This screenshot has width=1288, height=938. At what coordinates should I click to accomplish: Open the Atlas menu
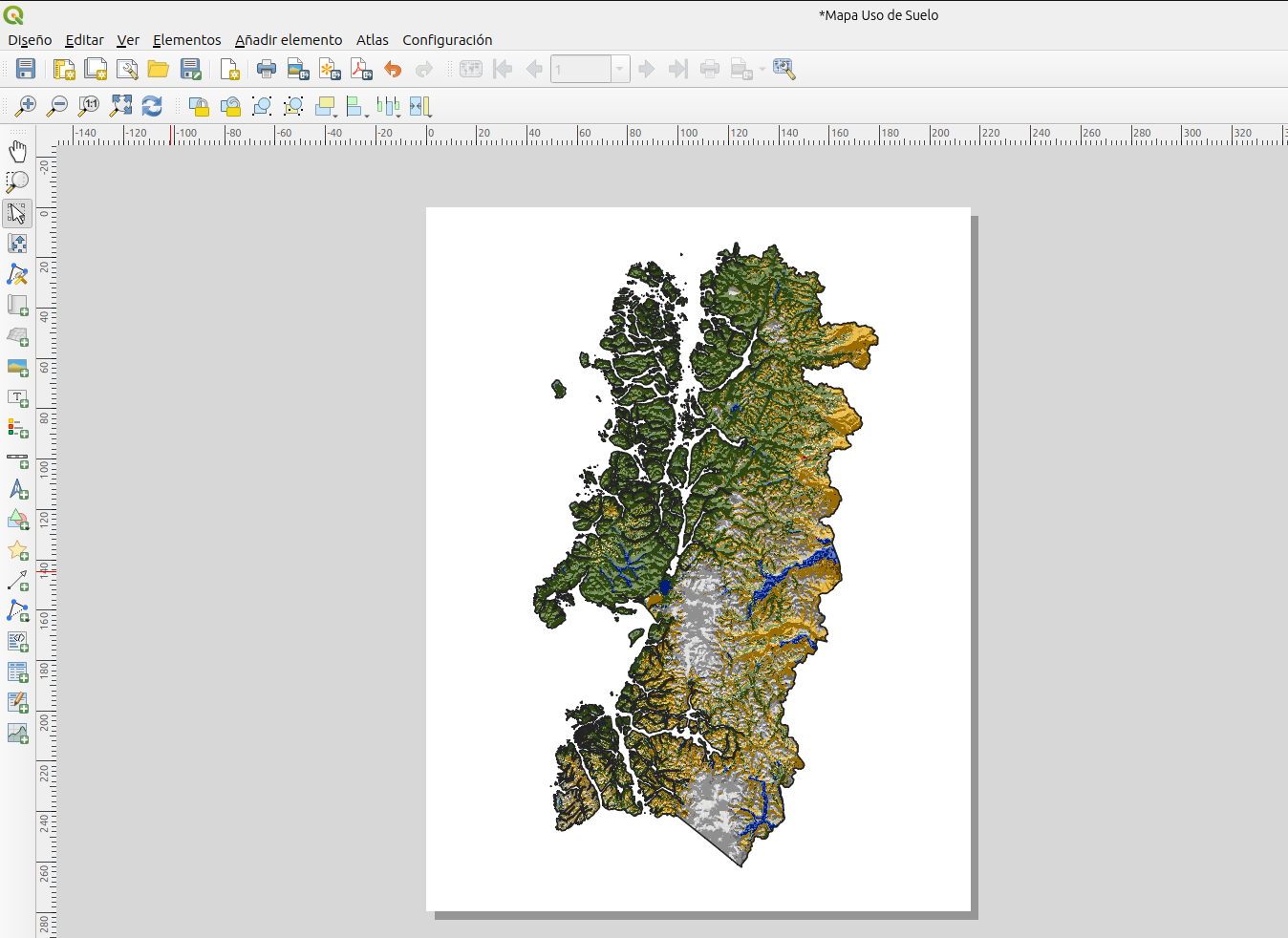point(372,40)
